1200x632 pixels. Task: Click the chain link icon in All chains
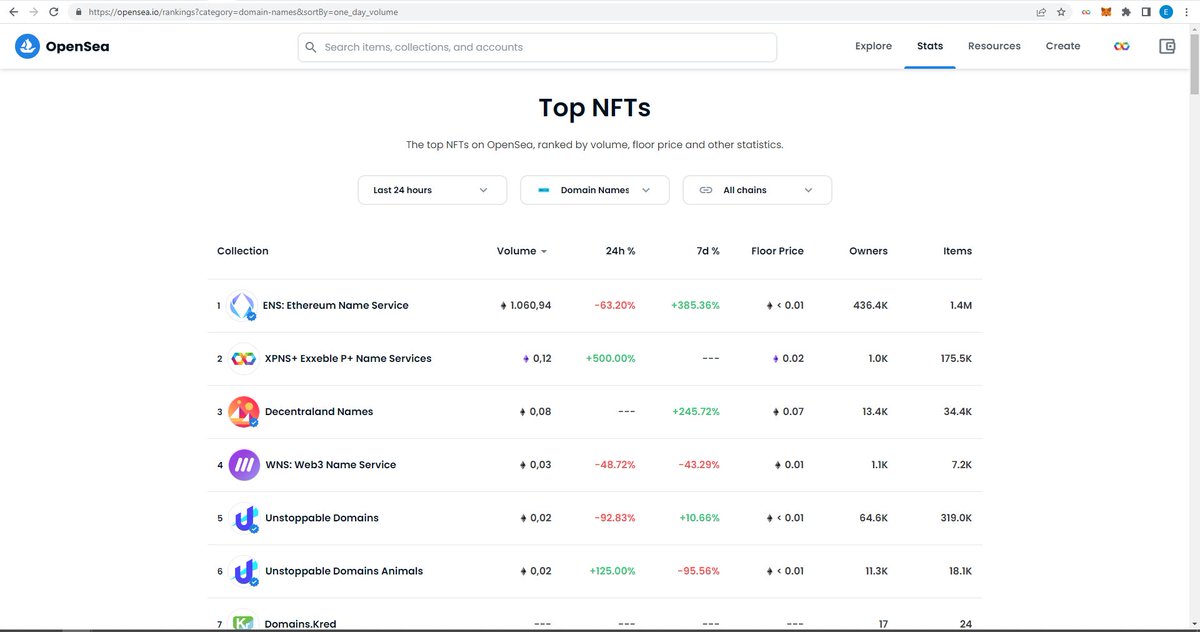(705, 190)
